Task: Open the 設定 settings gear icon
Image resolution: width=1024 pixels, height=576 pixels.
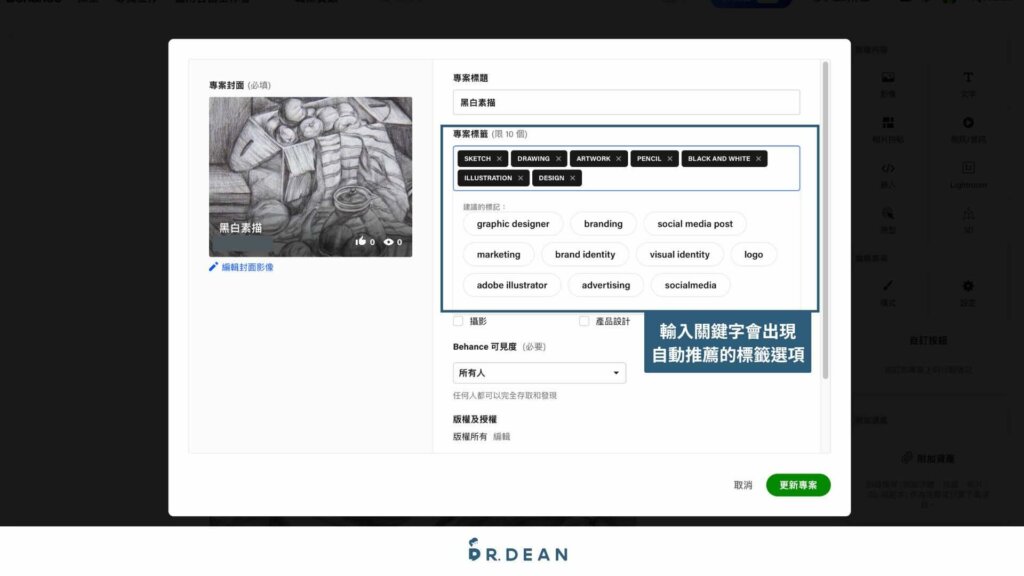Action: tap(966, 287)
